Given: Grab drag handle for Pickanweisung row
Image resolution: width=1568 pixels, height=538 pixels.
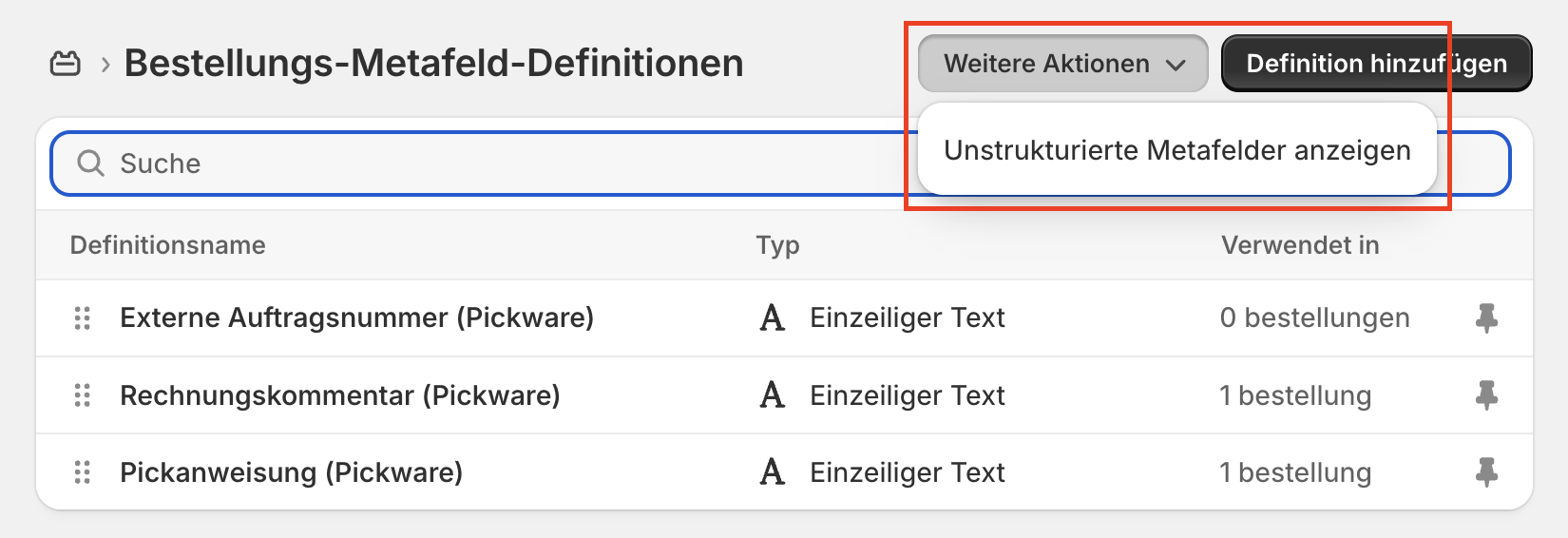Looking at the screenshot, I should (83, 472).
